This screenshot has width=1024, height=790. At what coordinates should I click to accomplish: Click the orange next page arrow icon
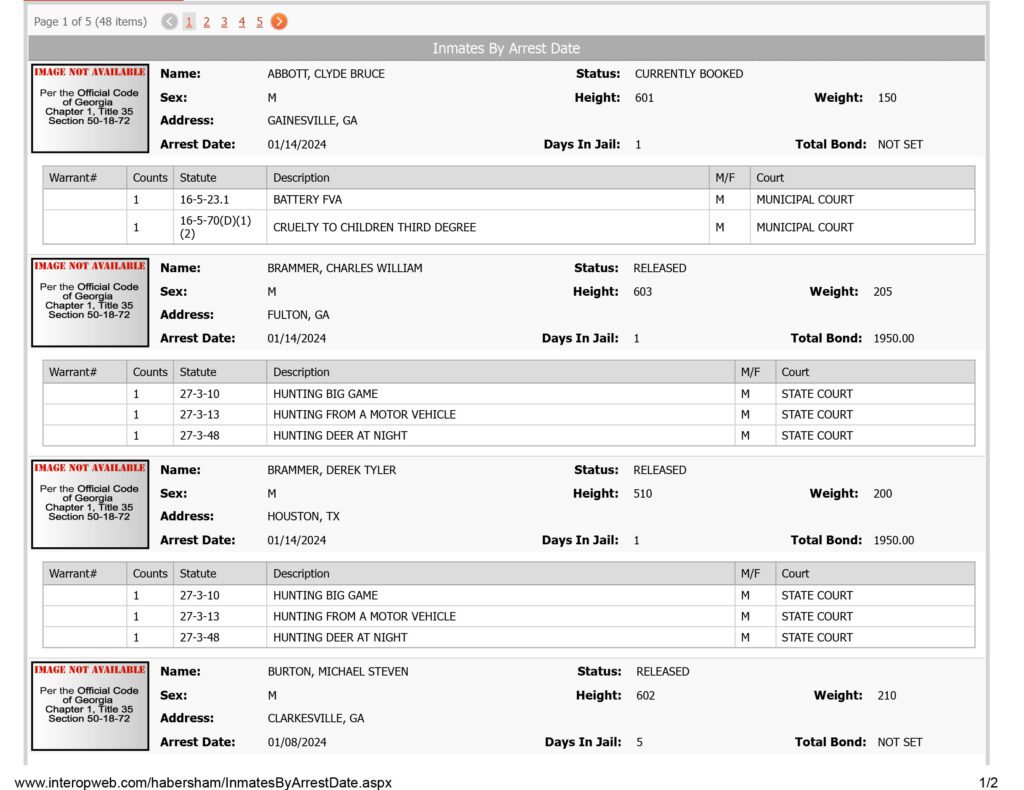tap(279, 22)
